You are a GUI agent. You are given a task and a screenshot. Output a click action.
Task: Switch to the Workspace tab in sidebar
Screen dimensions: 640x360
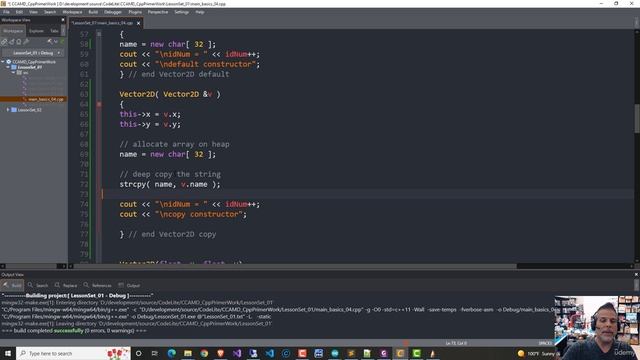(13, 31)
